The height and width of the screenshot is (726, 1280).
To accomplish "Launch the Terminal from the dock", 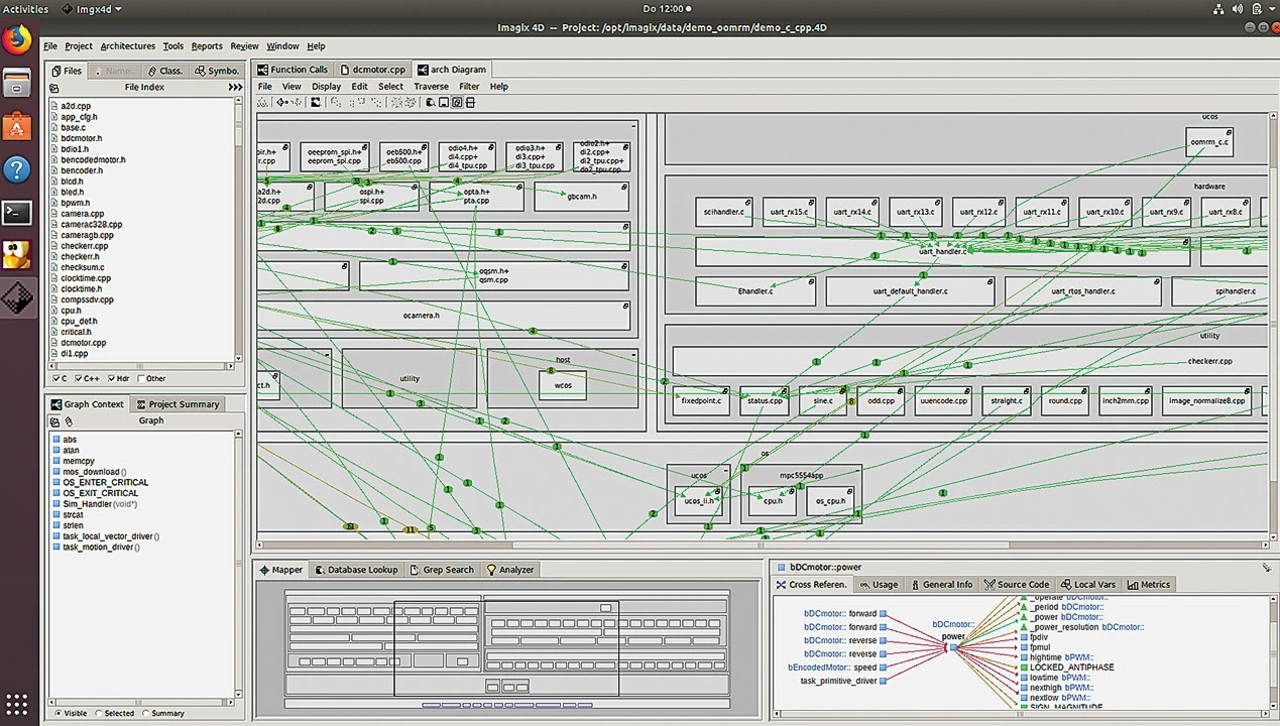I will coord(17,212).
